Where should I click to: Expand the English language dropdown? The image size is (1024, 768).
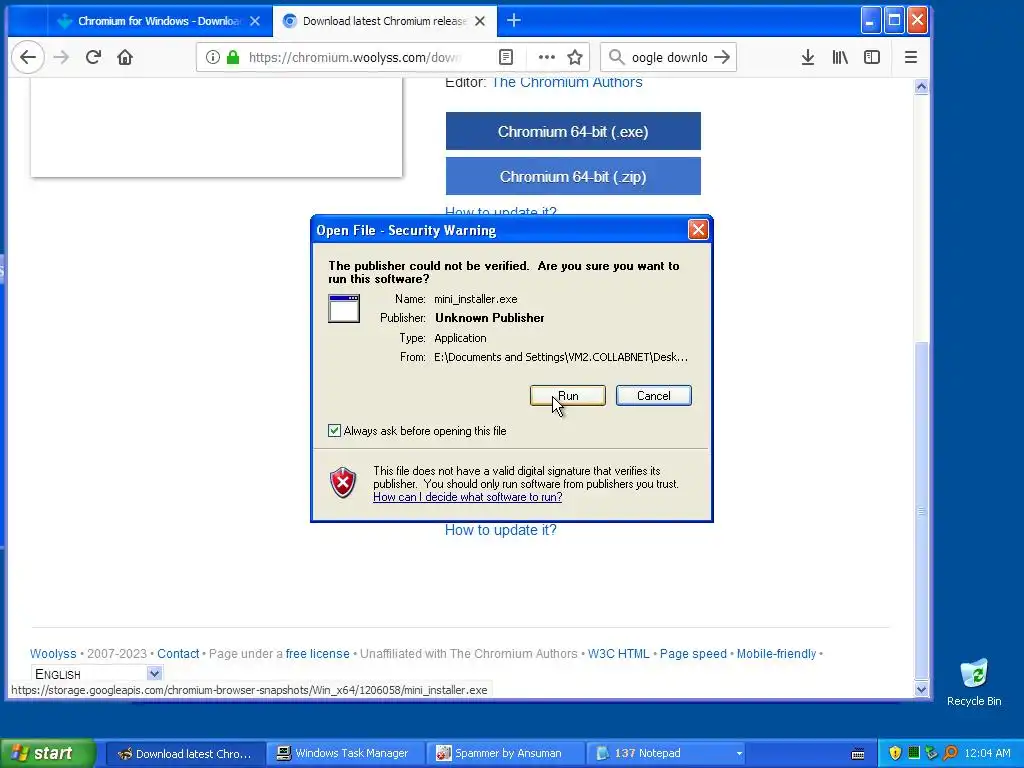click(x=154, y=673)
